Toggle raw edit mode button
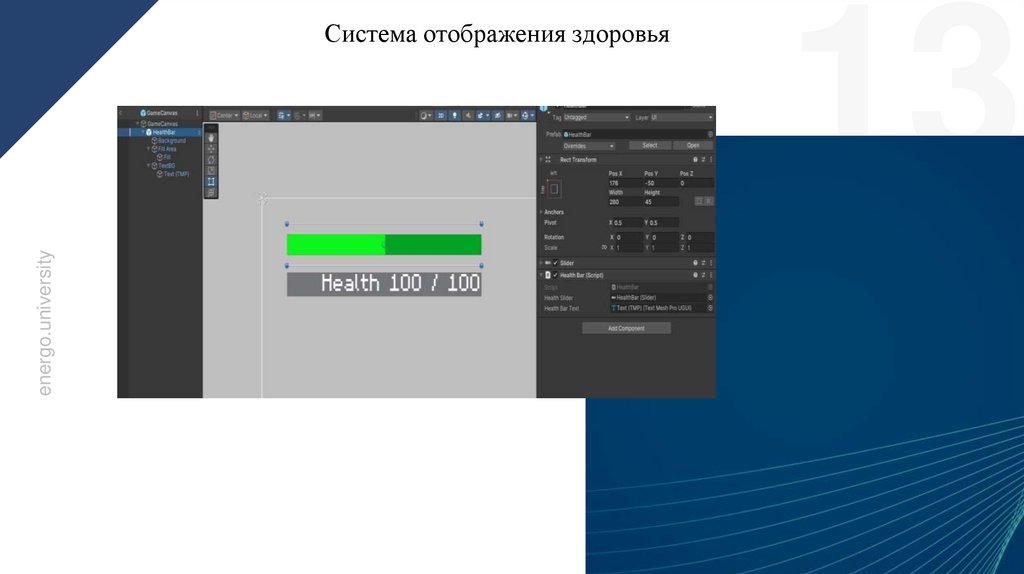1024x574 pixels. (709, 201)
